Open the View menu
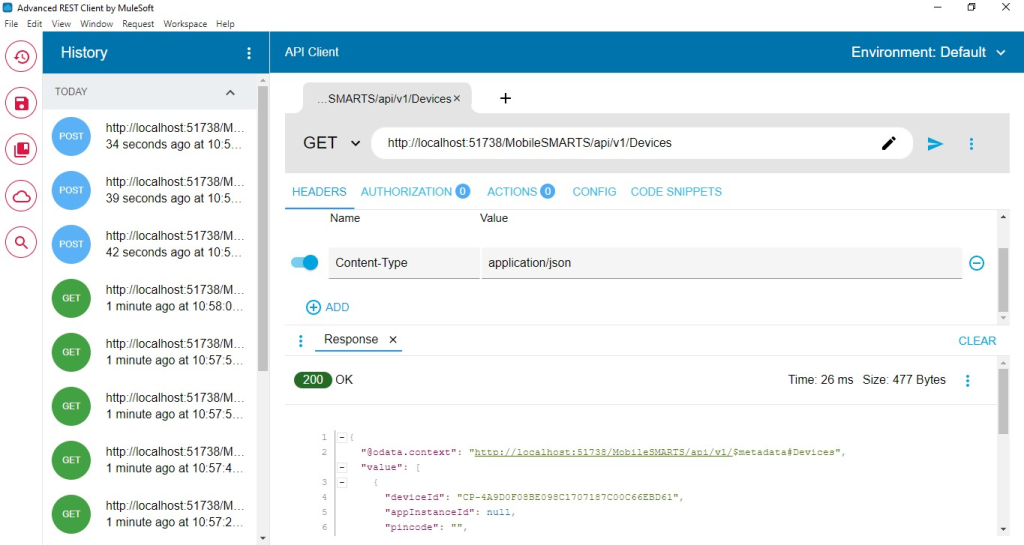Image resolution: width=1024 pixels, height=545 pixels. (x=61, y=23)
